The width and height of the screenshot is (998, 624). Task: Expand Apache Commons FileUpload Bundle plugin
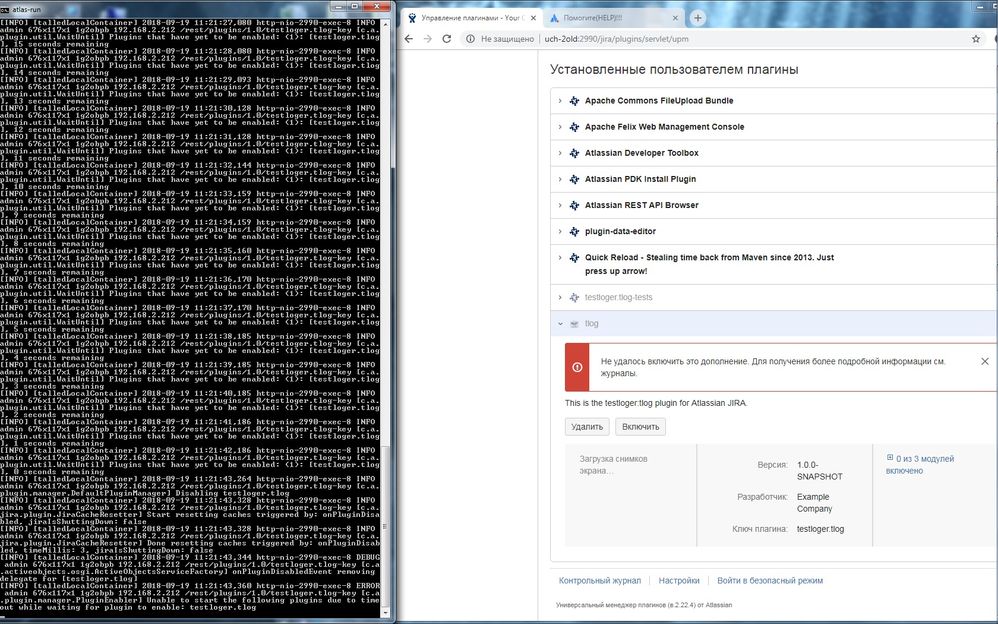pos(560,101)
